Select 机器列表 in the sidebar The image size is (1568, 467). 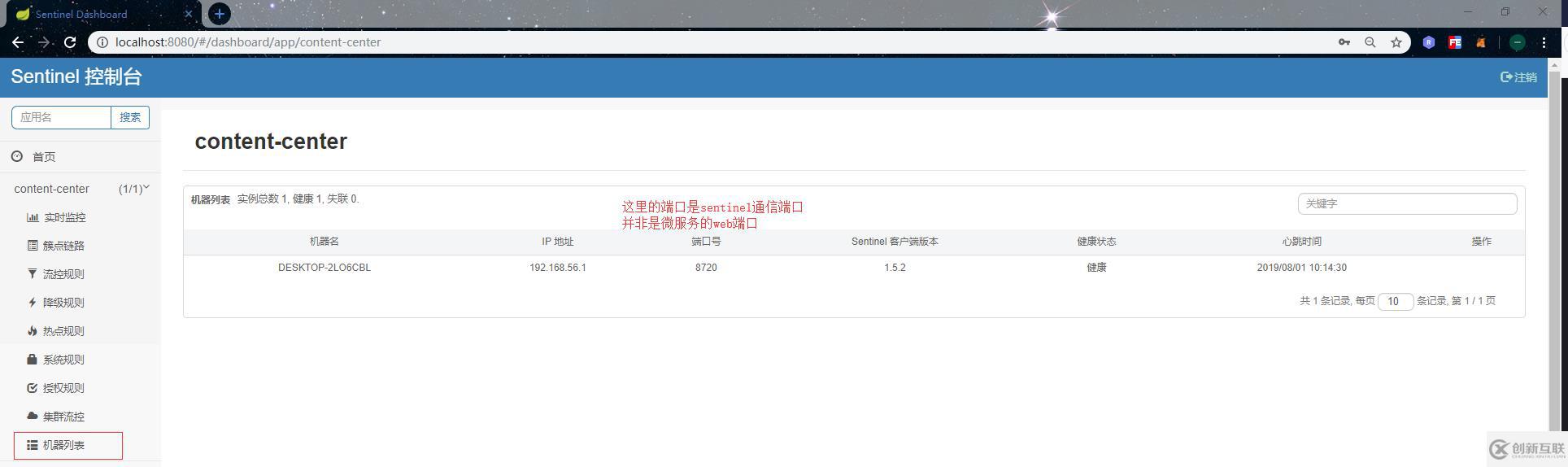click(63, 445)
